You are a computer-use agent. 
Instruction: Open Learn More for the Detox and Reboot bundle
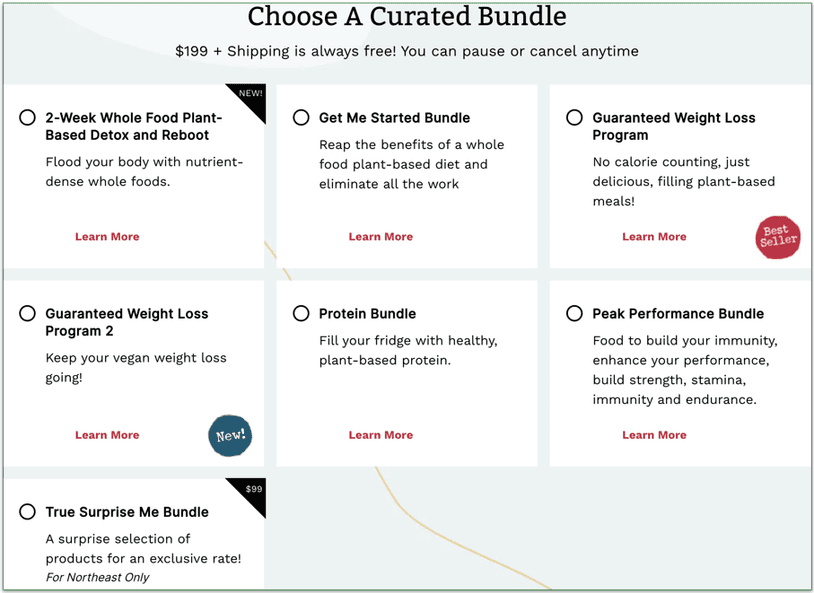[107, 236]
